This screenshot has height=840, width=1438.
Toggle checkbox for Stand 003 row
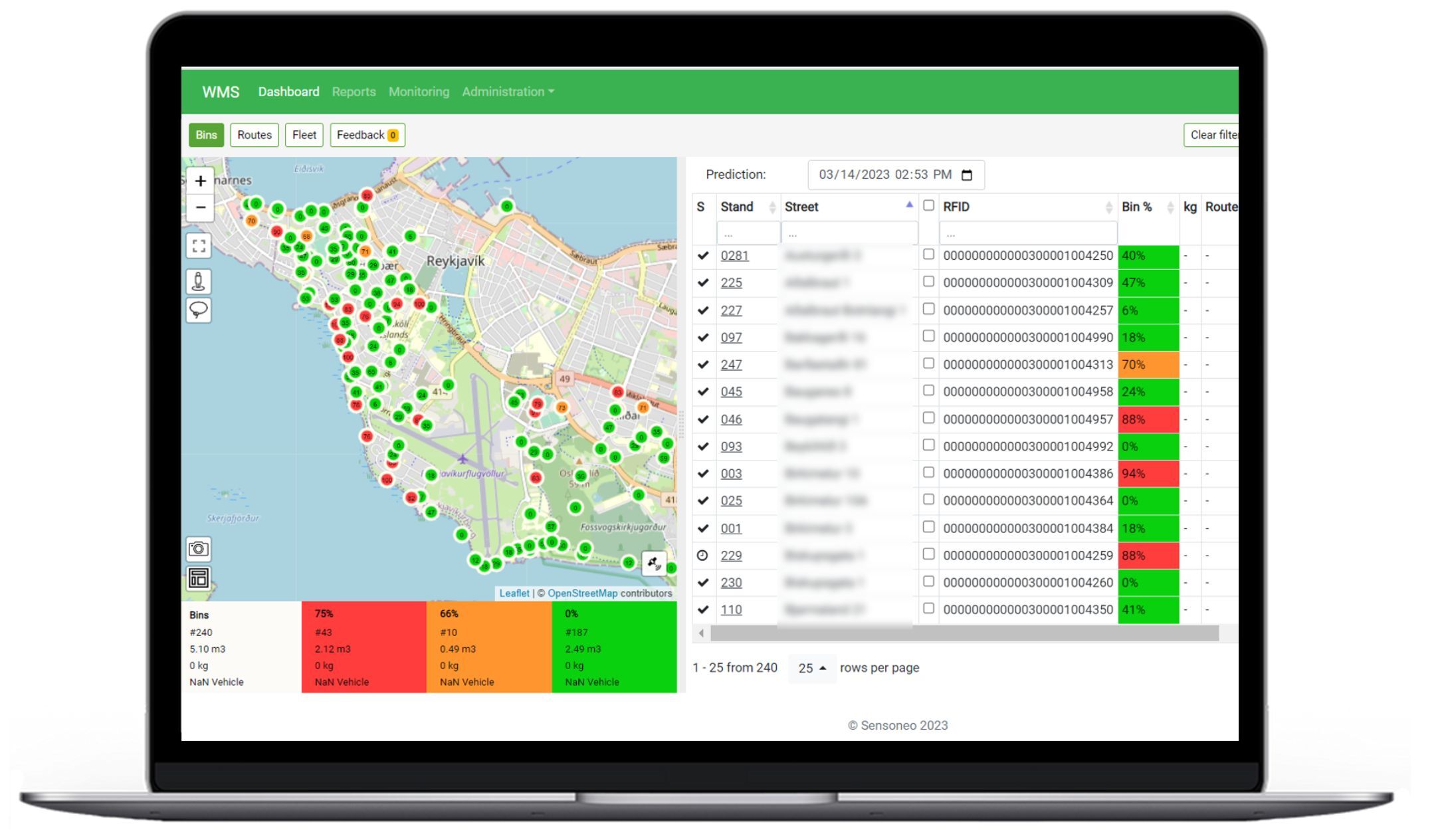point(928,473)
